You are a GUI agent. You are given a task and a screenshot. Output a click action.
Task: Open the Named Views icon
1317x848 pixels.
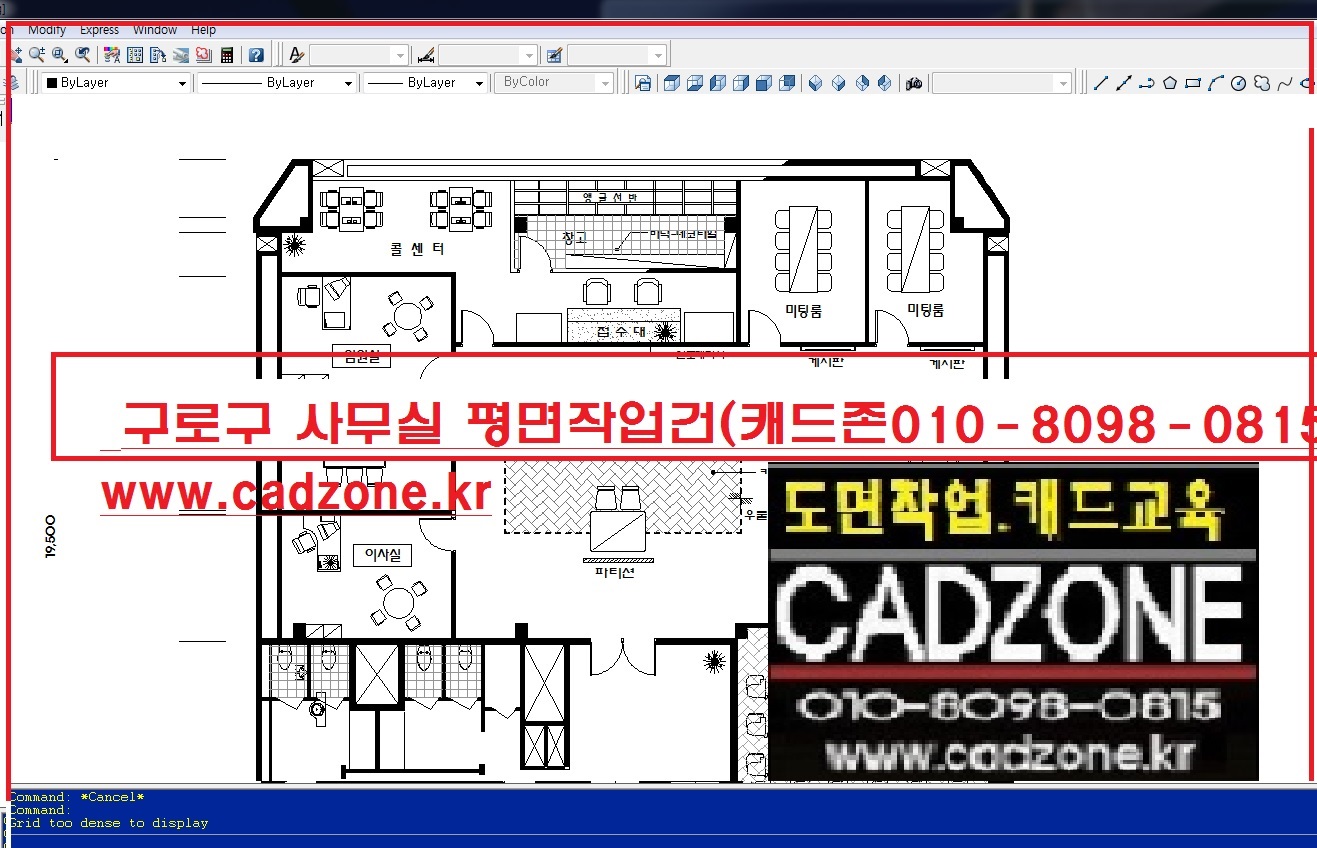643,83
